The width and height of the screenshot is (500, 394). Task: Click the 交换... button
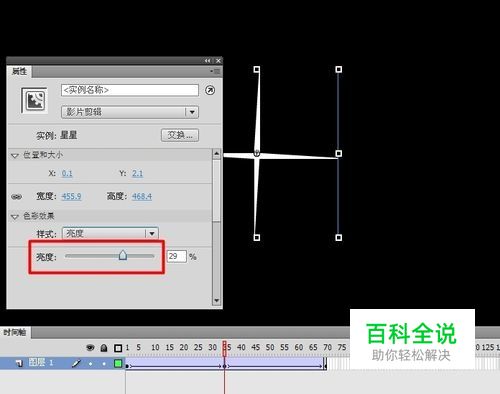180,135
